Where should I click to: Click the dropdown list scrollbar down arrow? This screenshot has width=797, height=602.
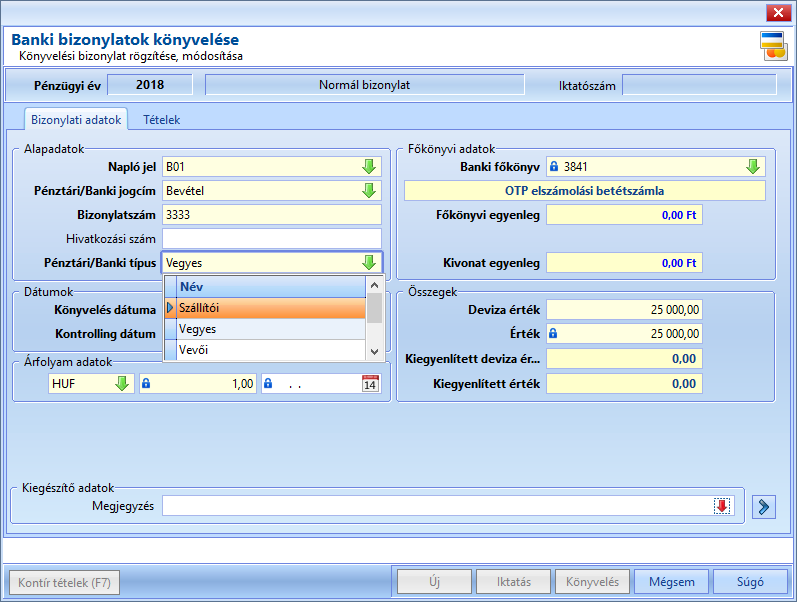[x=375, y=352]
